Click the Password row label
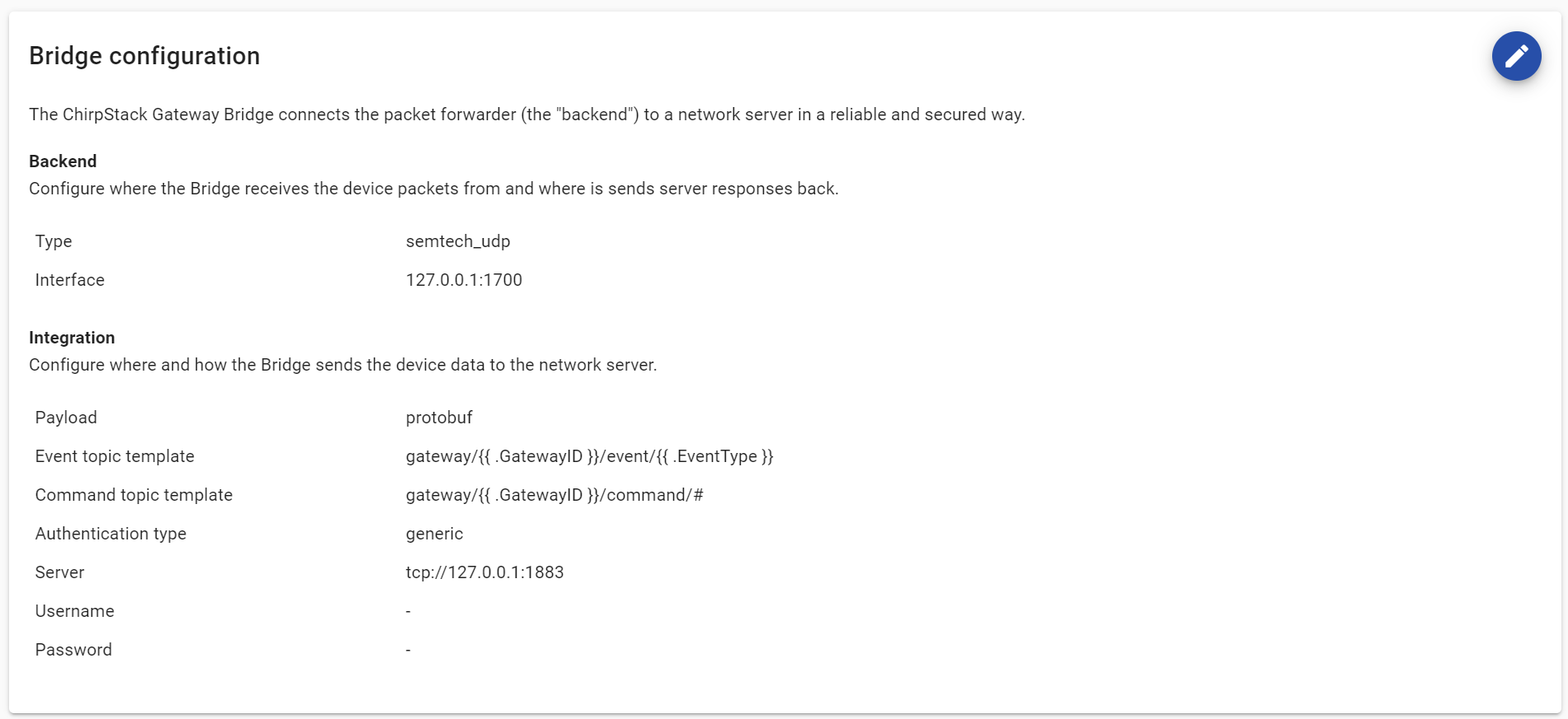 [73, 650]
